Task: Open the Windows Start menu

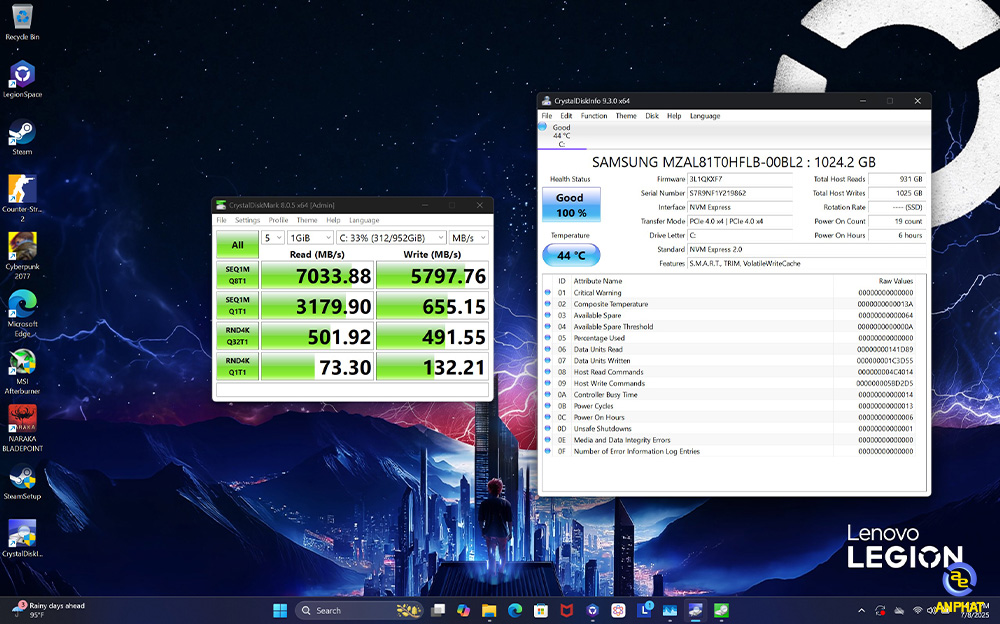Action: click(280, 611)
